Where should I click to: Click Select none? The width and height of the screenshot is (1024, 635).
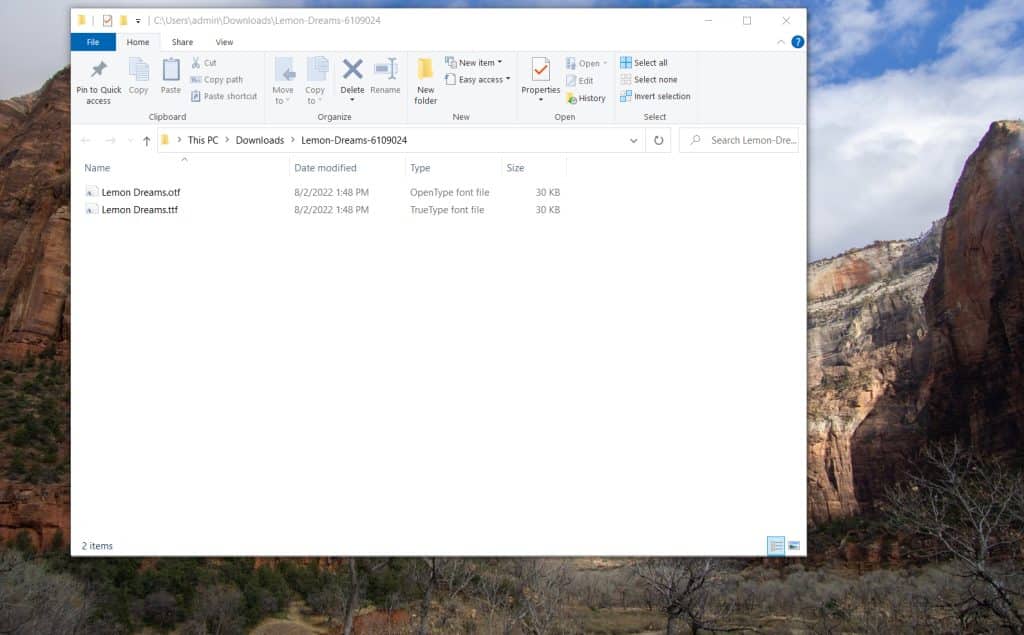point(648,80)
